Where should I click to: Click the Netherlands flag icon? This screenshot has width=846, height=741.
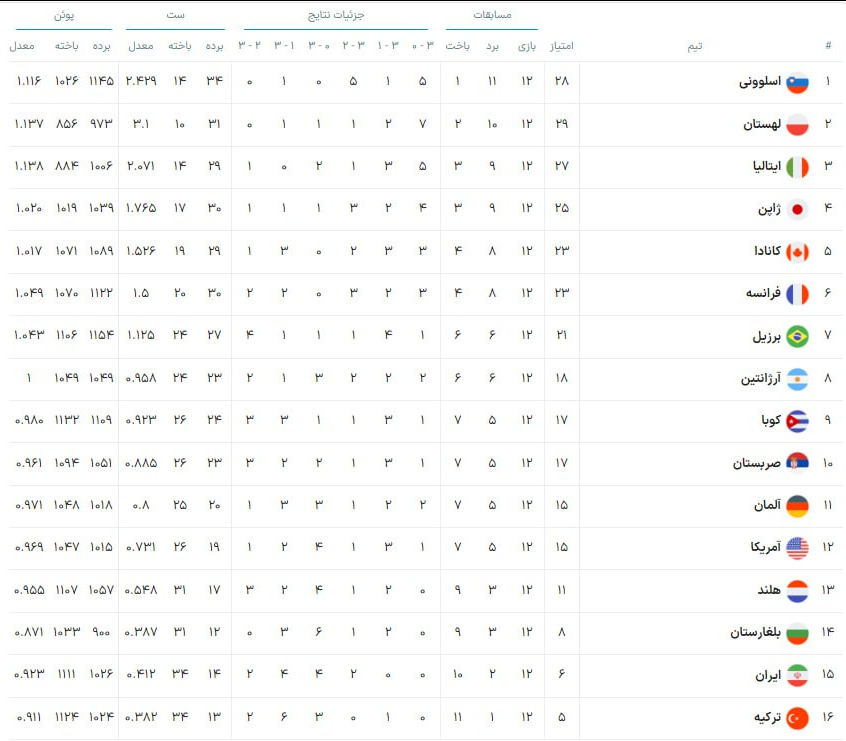tap(797, 590)
